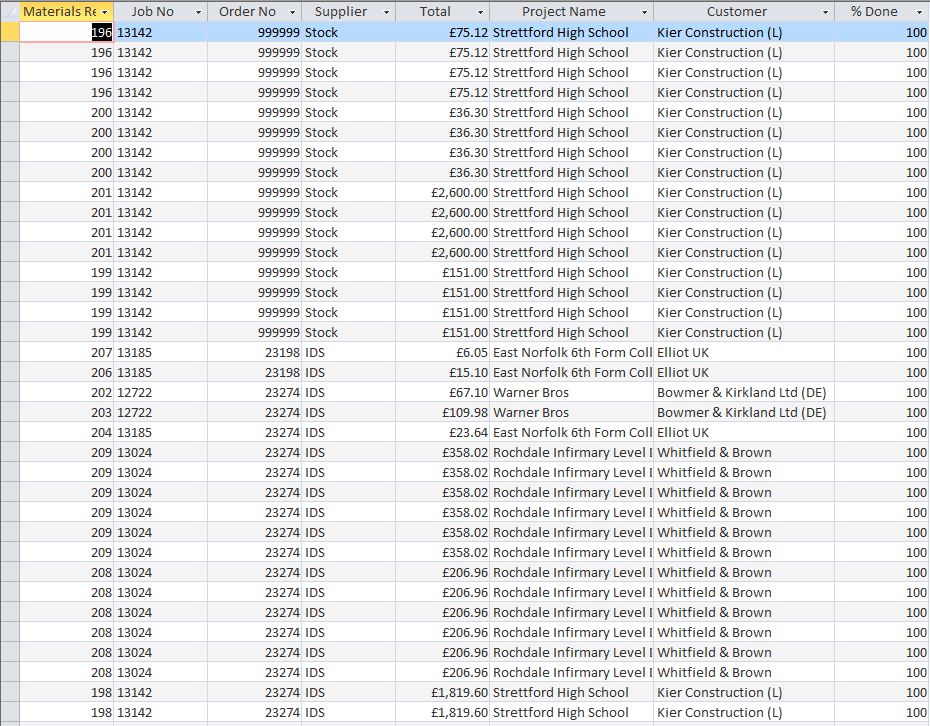Screen dimensions: 930x726
Task: Click the row selector for record 207
Action: (x=9, y=352)
